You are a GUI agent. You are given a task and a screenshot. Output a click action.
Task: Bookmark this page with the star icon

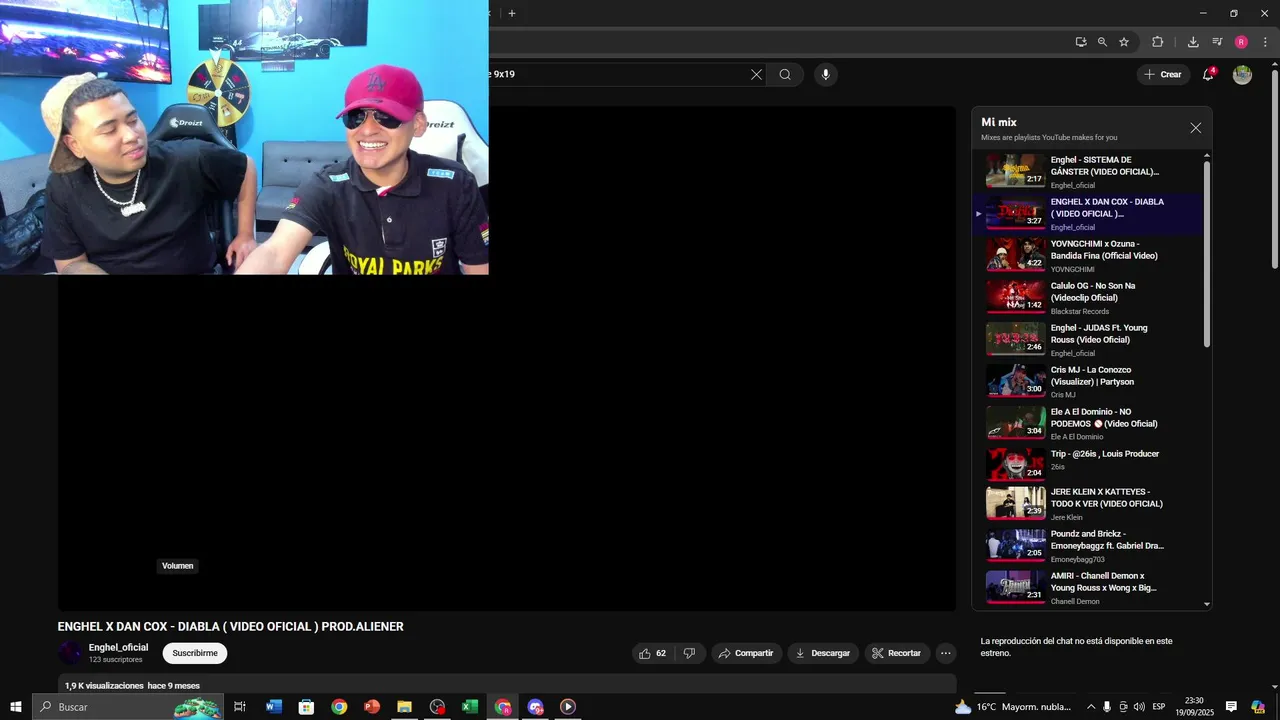tap(1124, 42)
